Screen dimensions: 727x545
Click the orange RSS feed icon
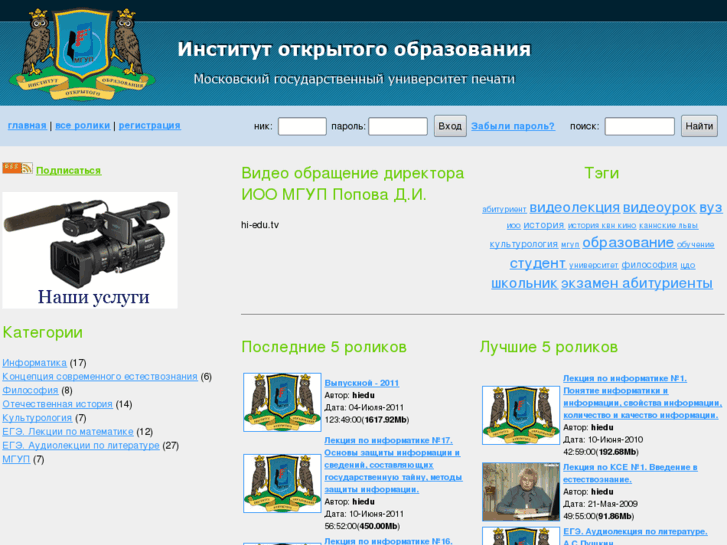(x=17, y=168)
